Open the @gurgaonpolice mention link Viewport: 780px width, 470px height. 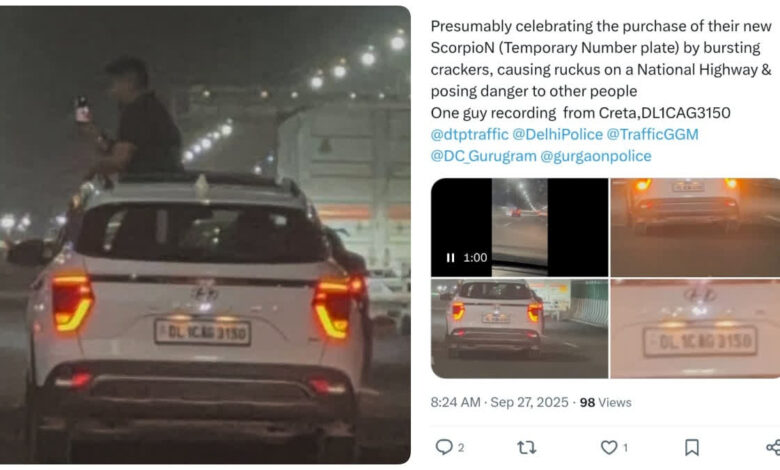point(595,156)
